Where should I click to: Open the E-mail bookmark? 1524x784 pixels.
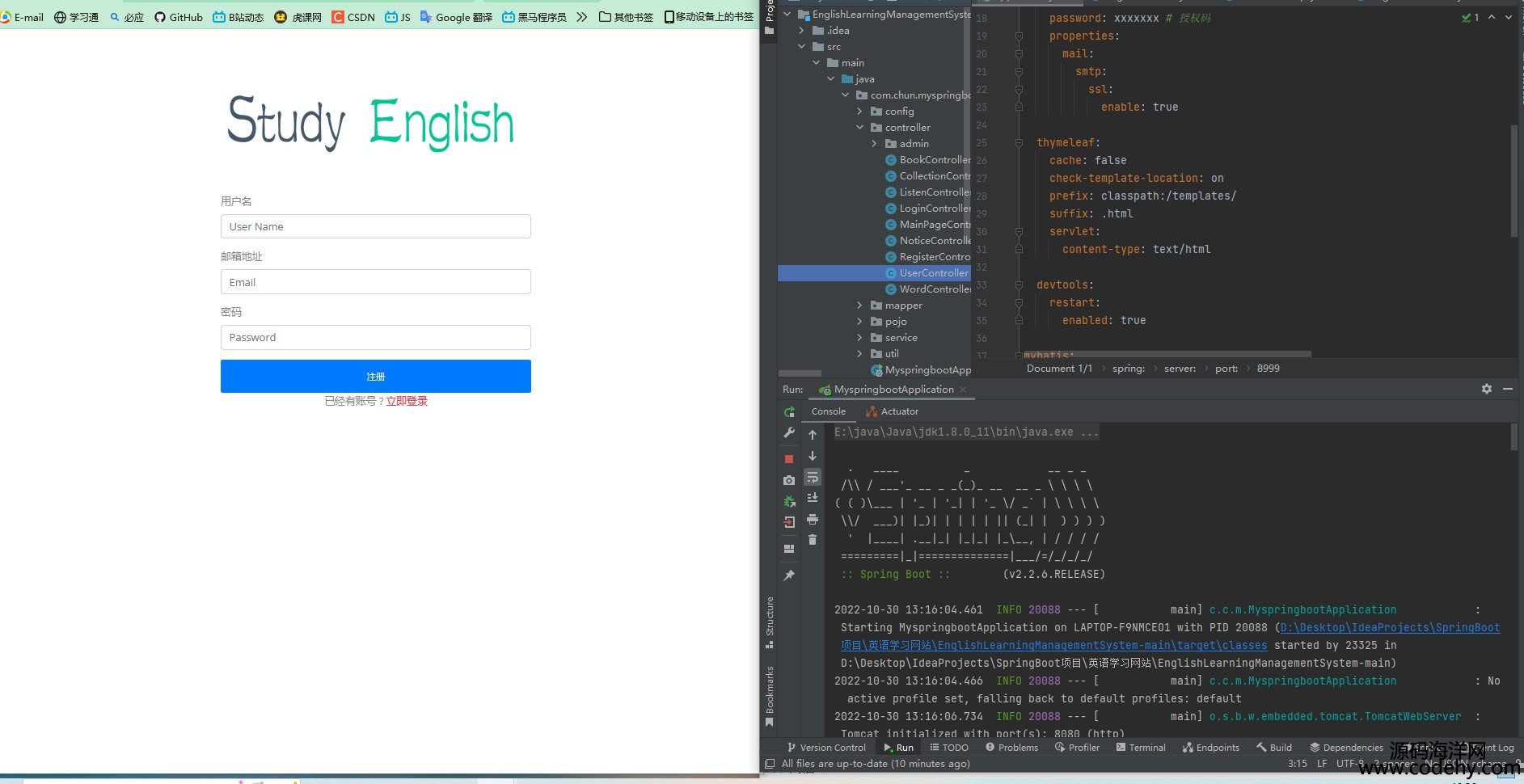22,17
